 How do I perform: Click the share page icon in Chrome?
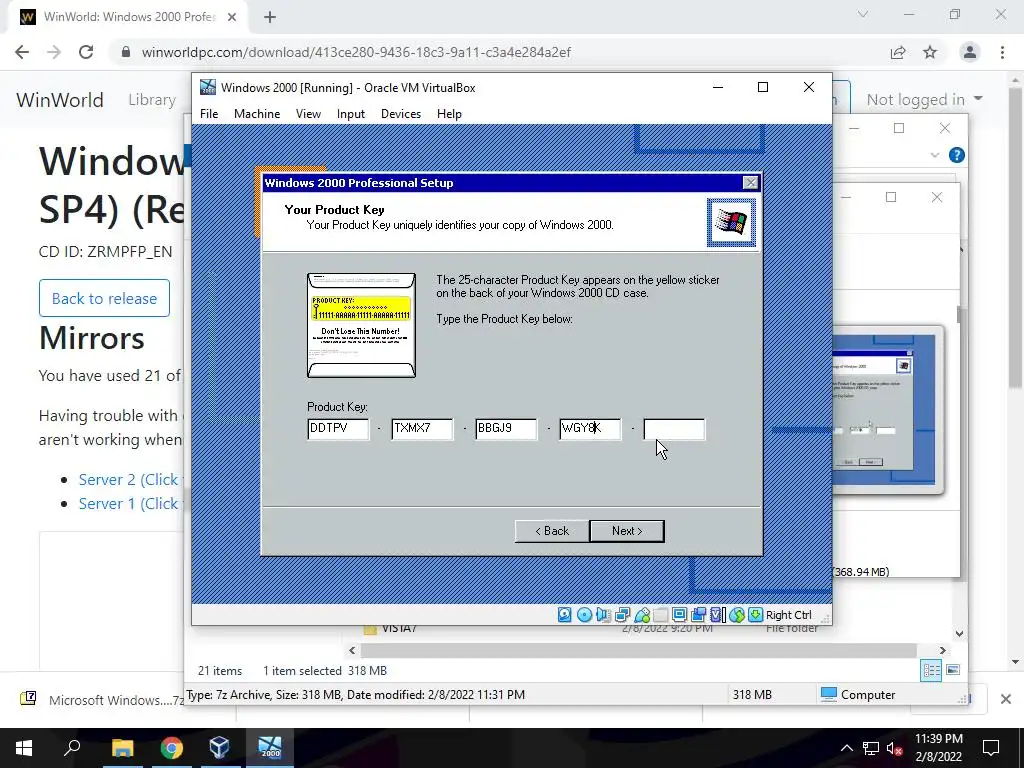point(898,52)
